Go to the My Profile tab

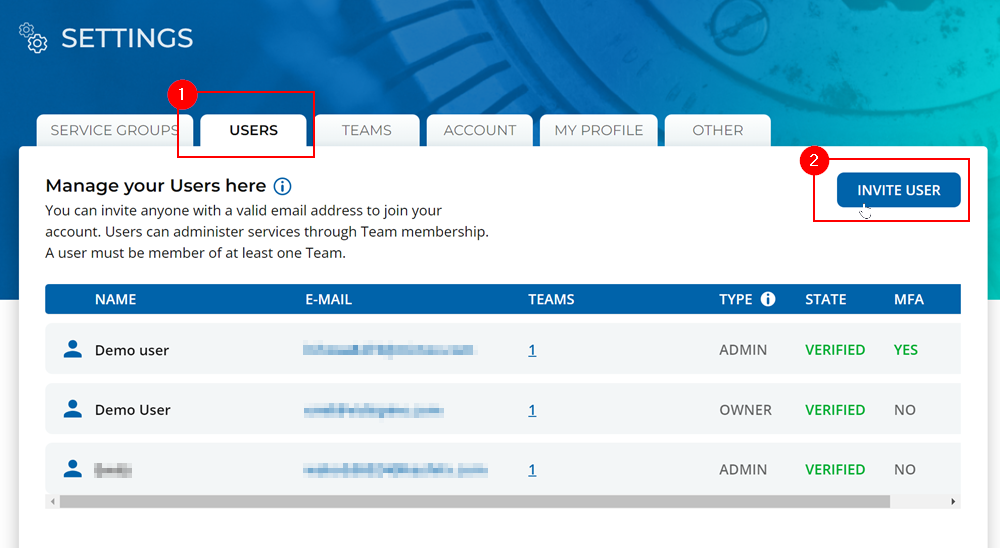599,131
